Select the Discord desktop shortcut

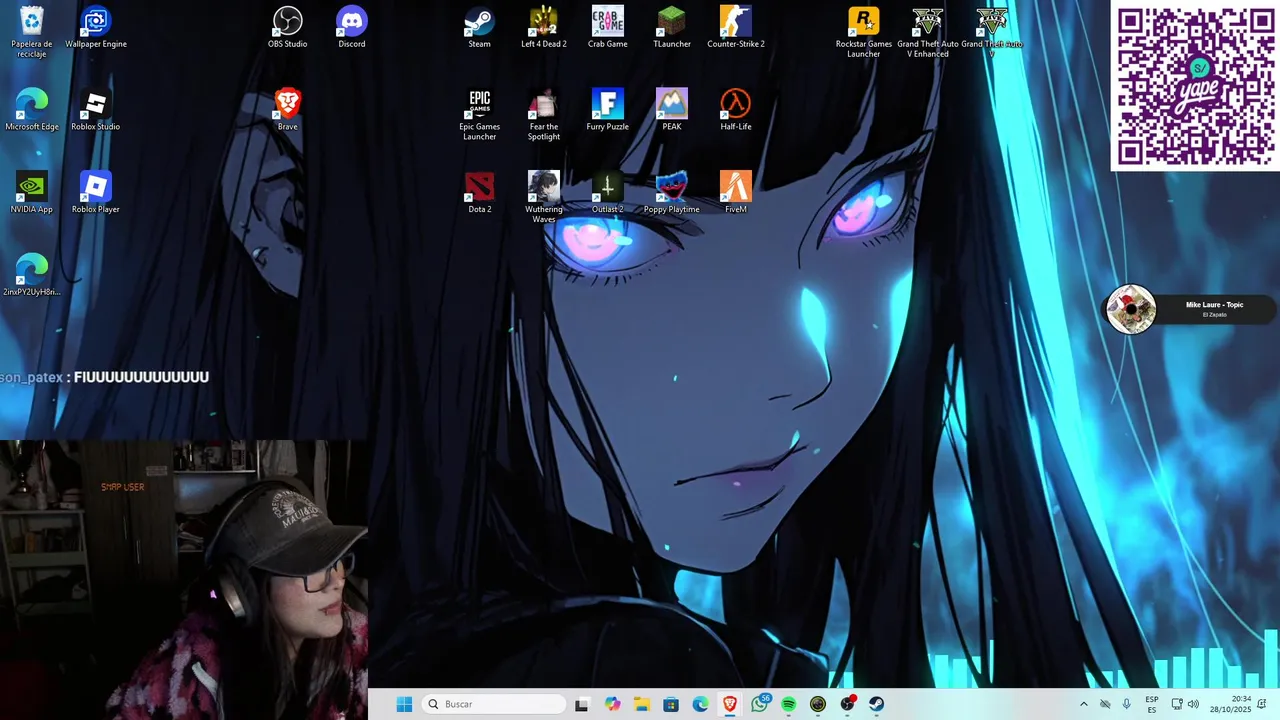352,27
